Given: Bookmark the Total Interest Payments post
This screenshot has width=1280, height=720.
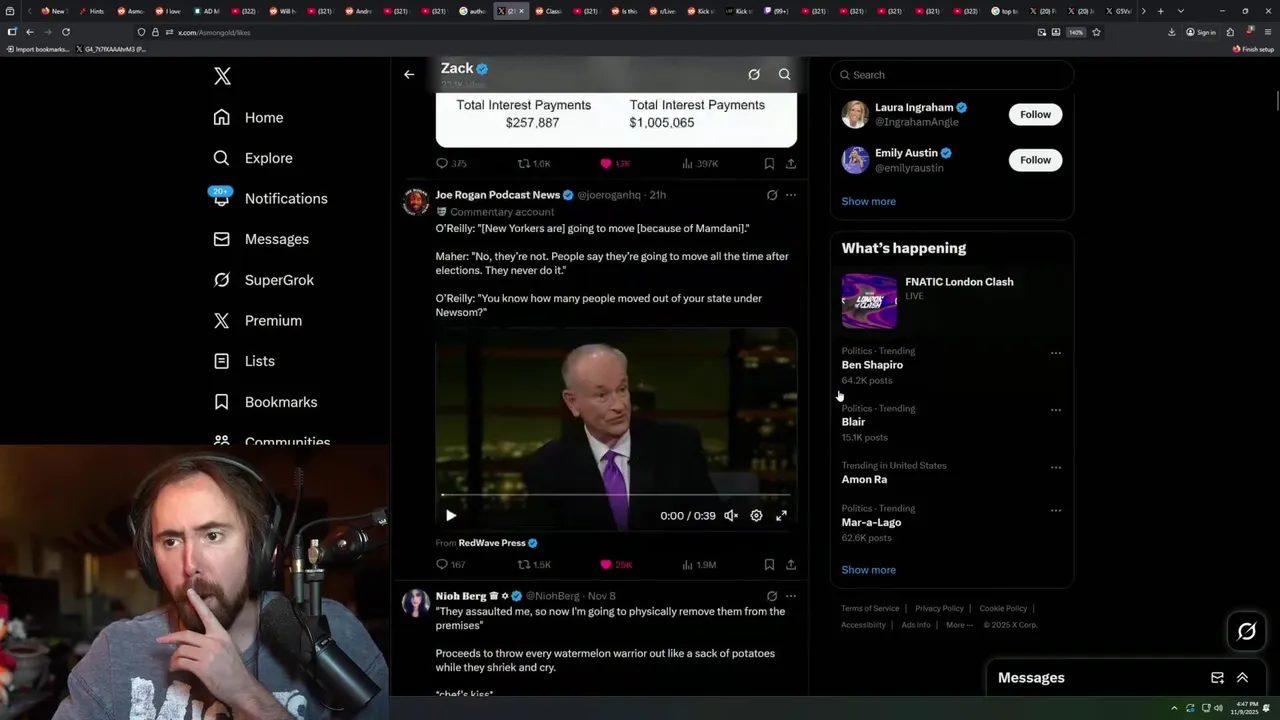Looking at the screenshot, I should click(x=769, y=163).
